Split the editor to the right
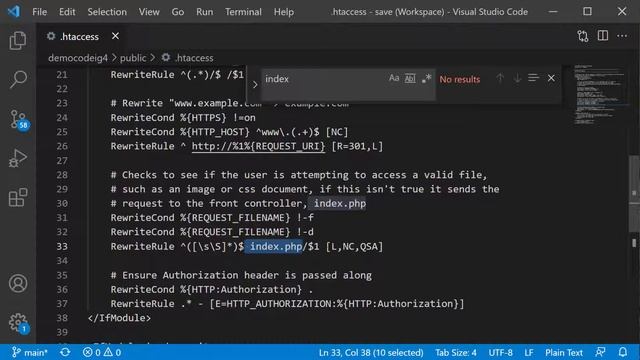 pos(602,36)
